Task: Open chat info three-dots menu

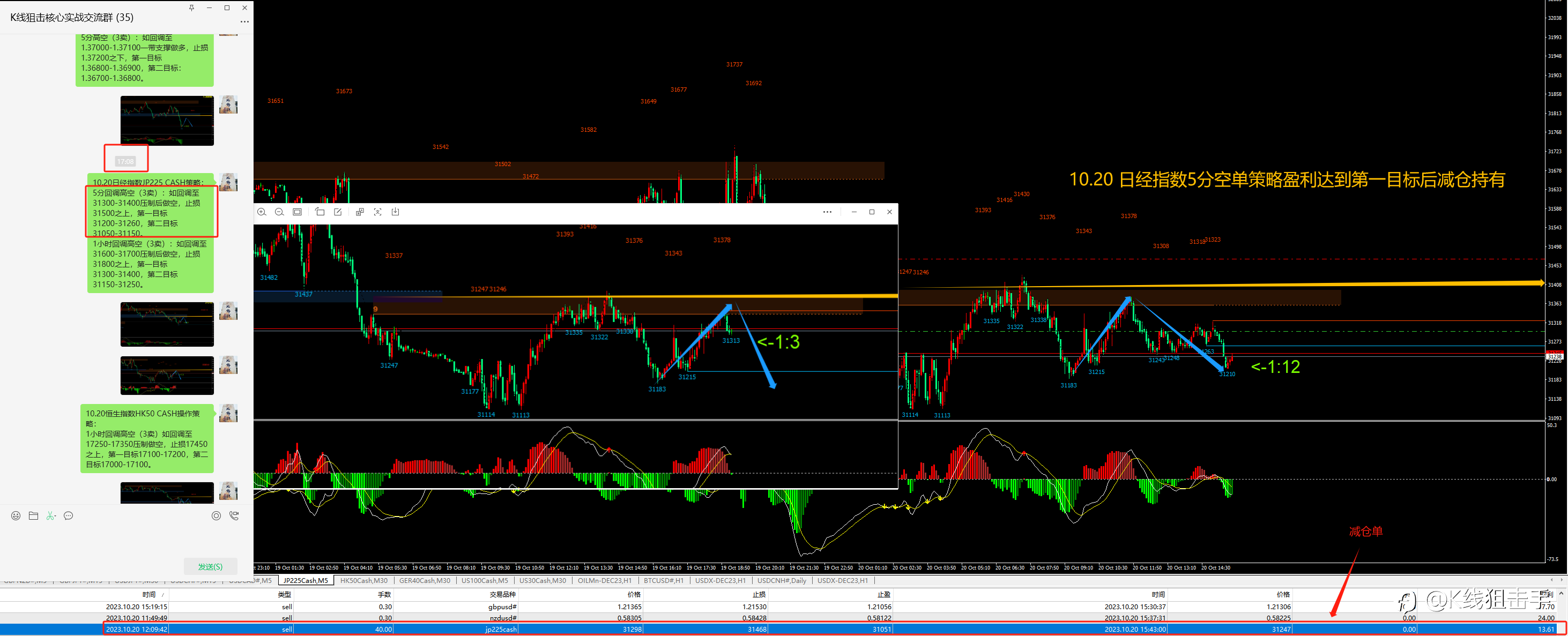Action: (244, 22)
